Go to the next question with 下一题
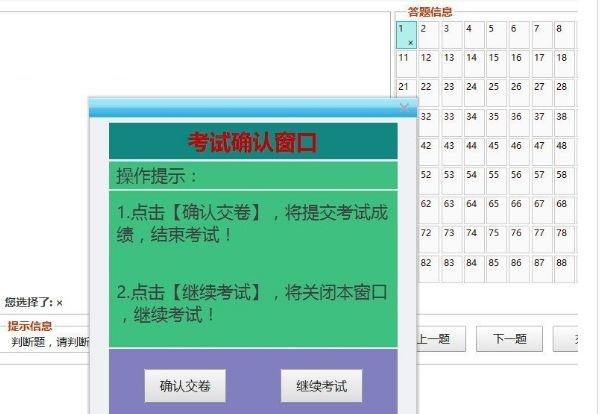This screenshot has width=601, height=414. click(x=509, y=339)
